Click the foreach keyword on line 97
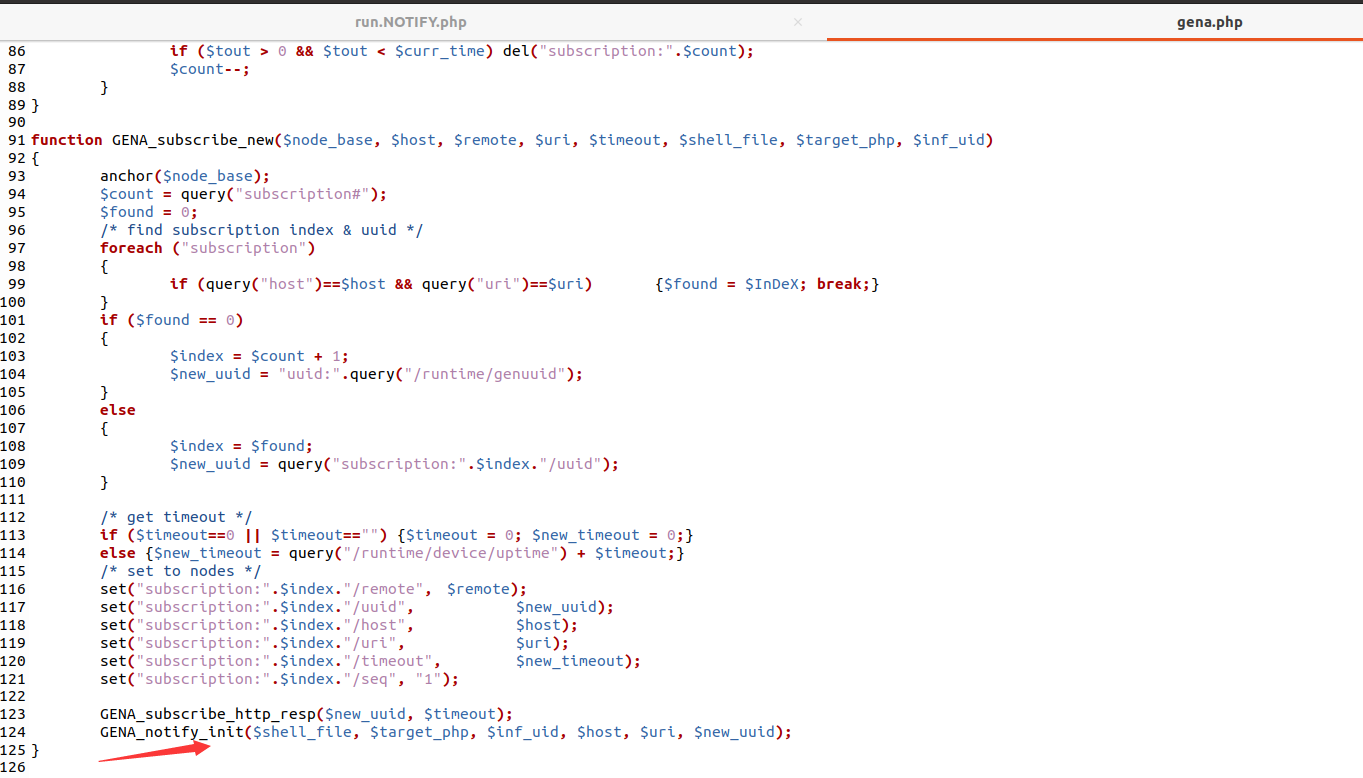Image resolution: width=1363 pixels, height=778 pixels. click(131, 248)
